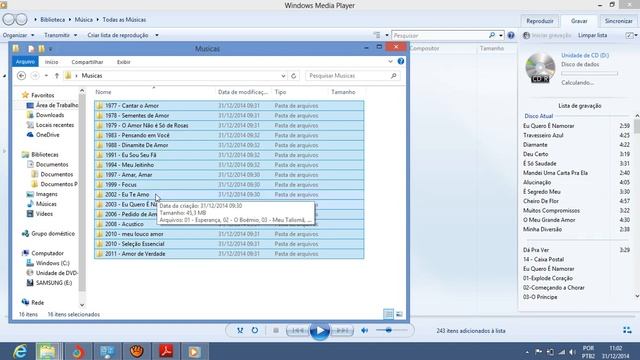The image size is (640, 360).
Task: Open Adobe Reader from the taskbar
Action: coord(166,351)
